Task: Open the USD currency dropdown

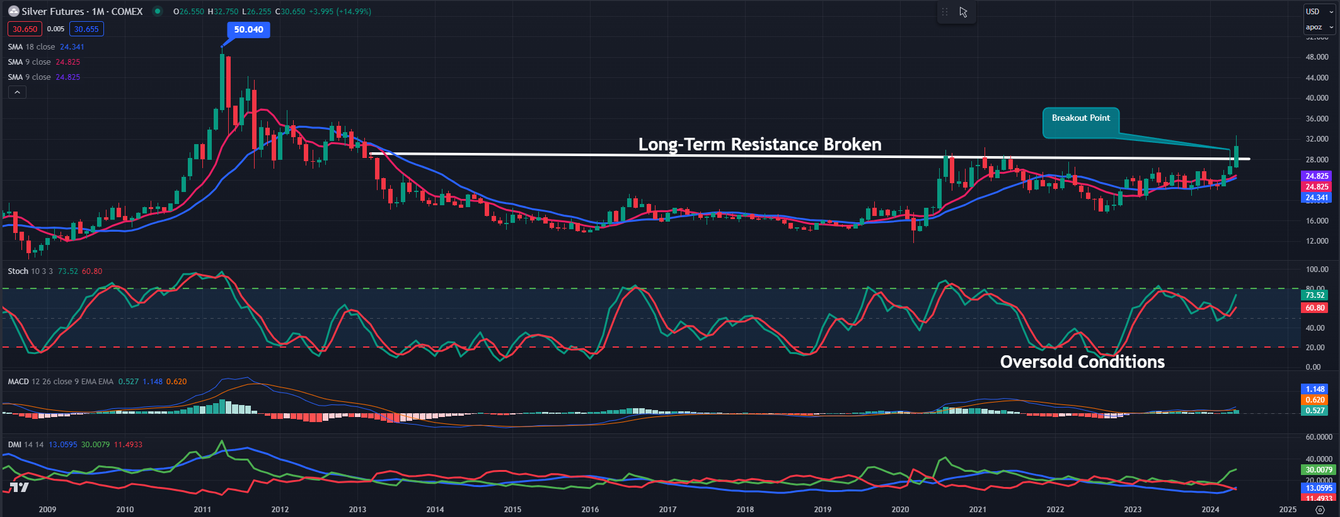Action: [x=1313, y=11]
